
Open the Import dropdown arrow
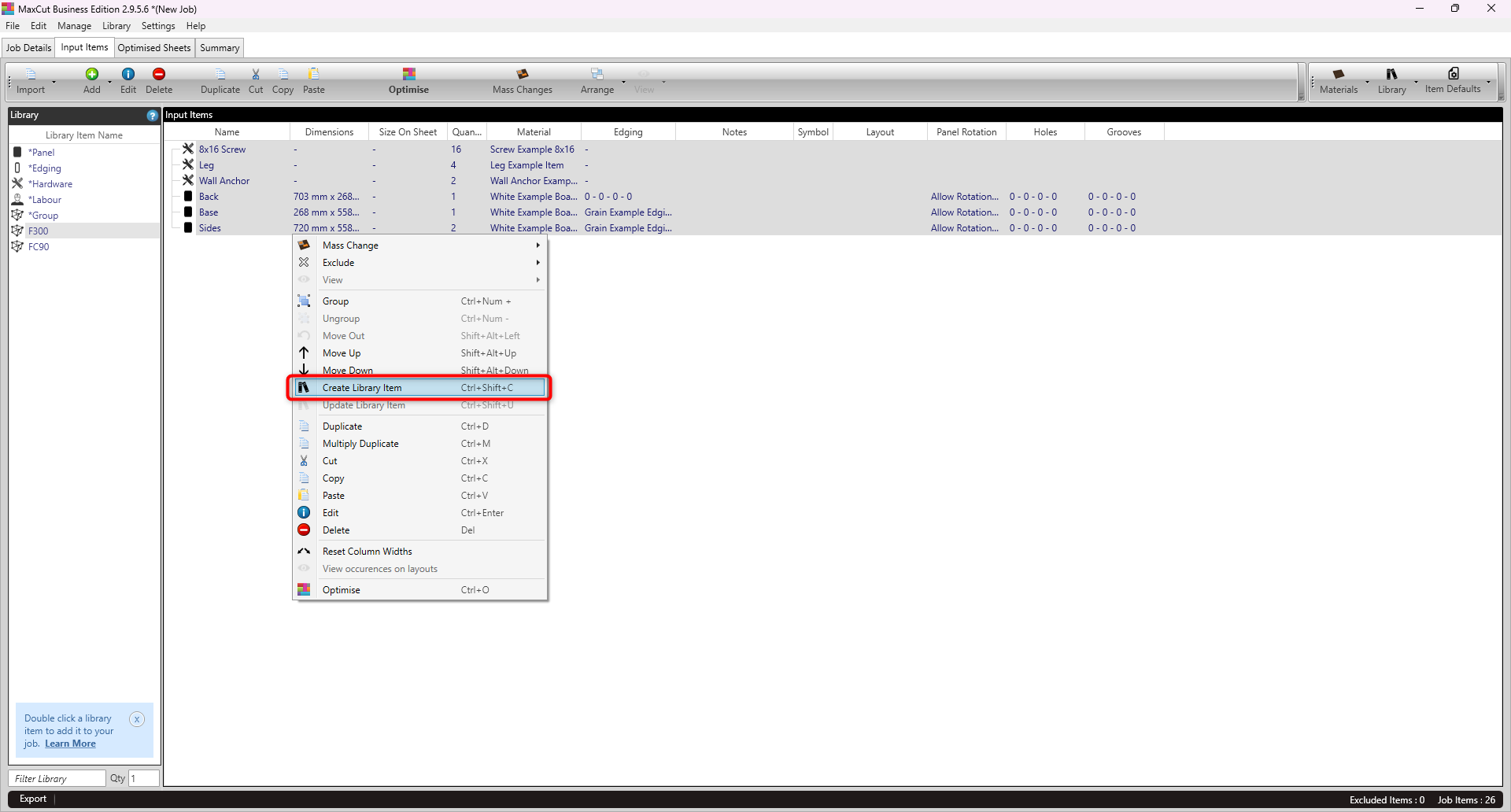(x=54, y=82)
